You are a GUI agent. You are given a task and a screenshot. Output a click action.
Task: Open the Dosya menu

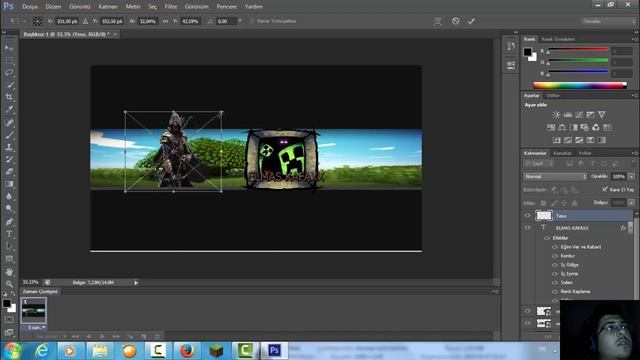[x=30, y=7]
